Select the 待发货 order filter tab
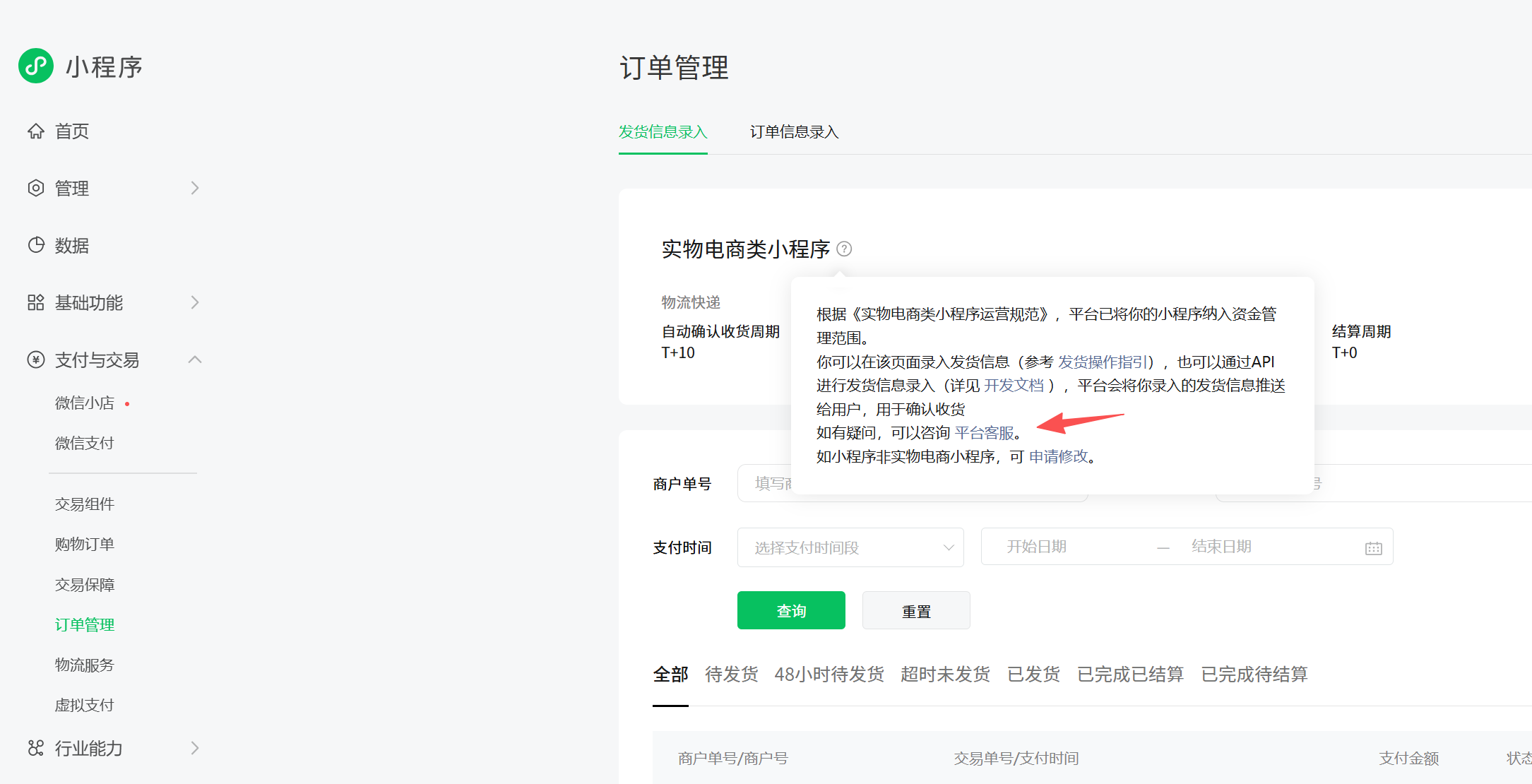 731,675
